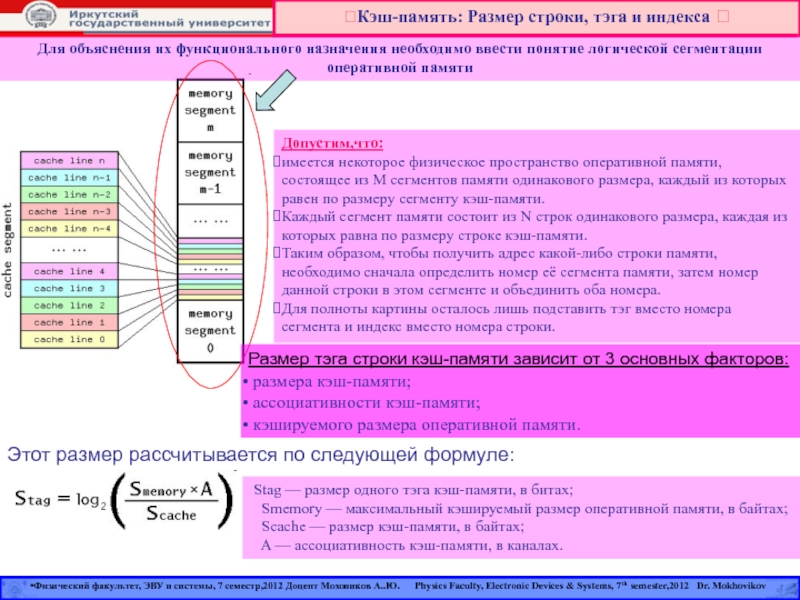Select the "memory segment 0" box
This screenshot has width=800, height=600.
(x=210, y=331)
